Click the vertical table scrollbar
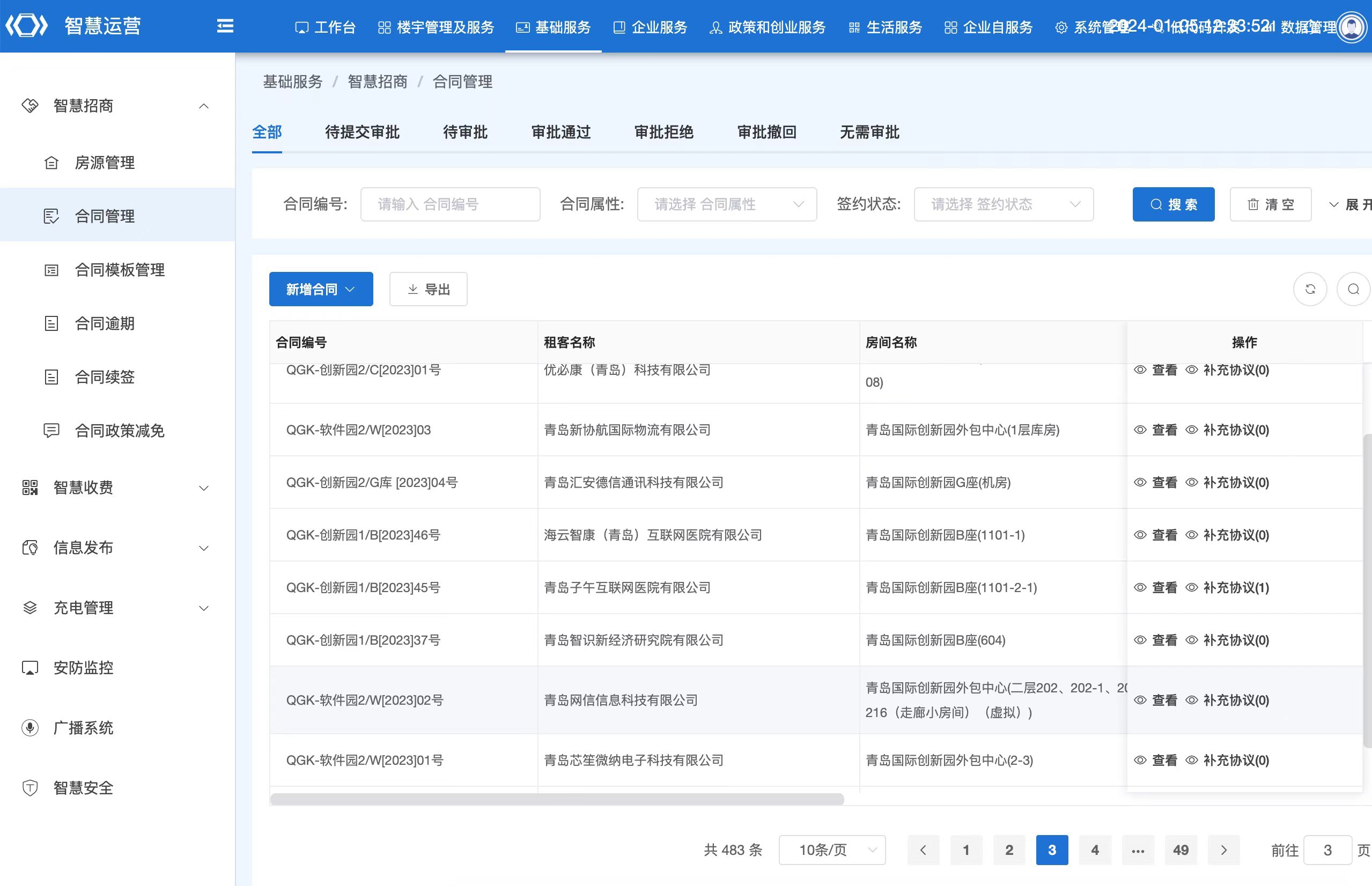Viewport: 1372px width, 886px height. (1367, 591)
